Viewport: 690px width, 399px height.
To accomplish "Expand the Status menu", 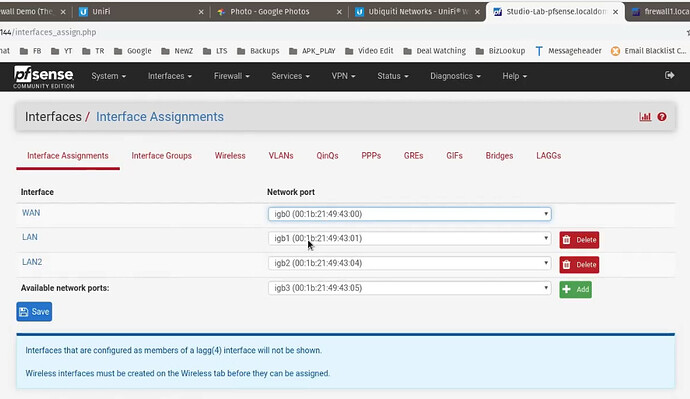I will coord(393,76).
